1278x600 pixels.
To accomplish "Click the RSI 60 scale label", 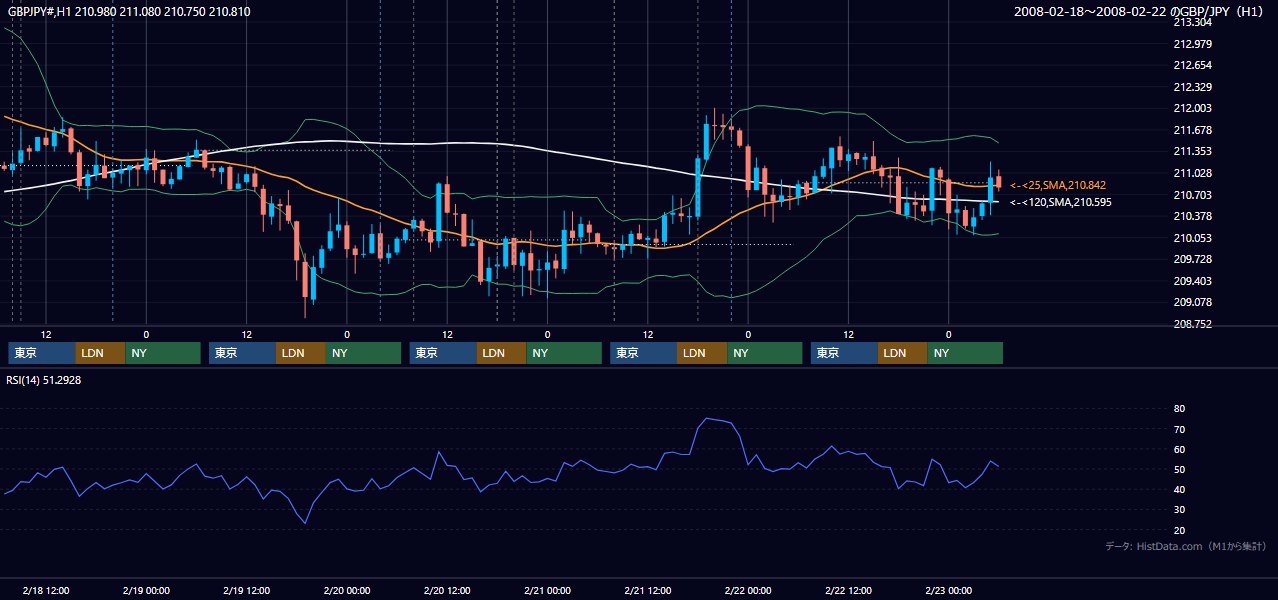I will point(1179,449).
